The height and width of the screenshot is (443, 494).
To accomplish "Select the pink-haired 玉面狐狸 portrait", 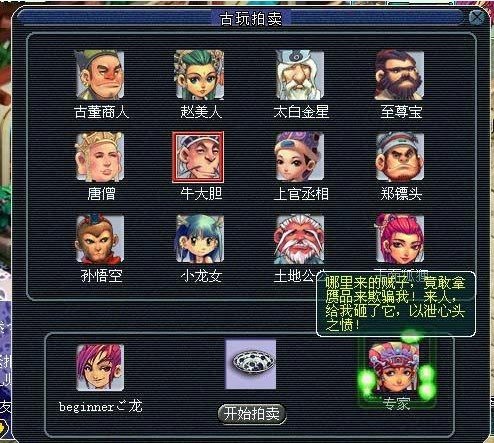I will (400, 238).
